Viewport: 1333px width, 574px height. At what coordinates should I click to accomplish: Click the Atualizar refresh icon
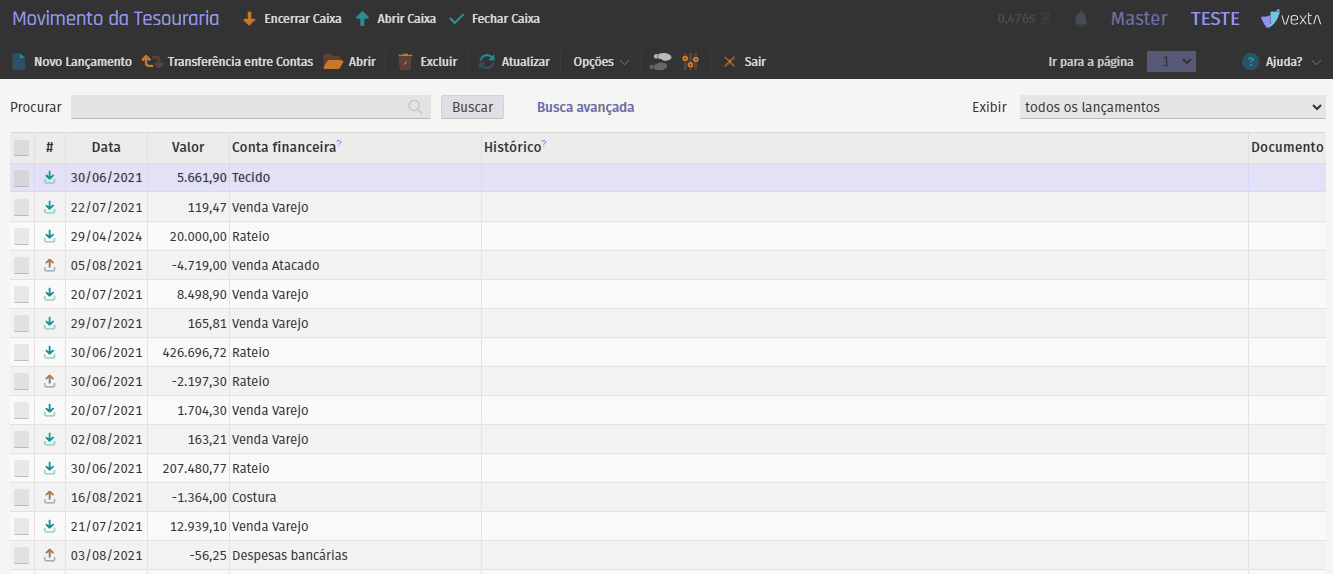[487, 62]
